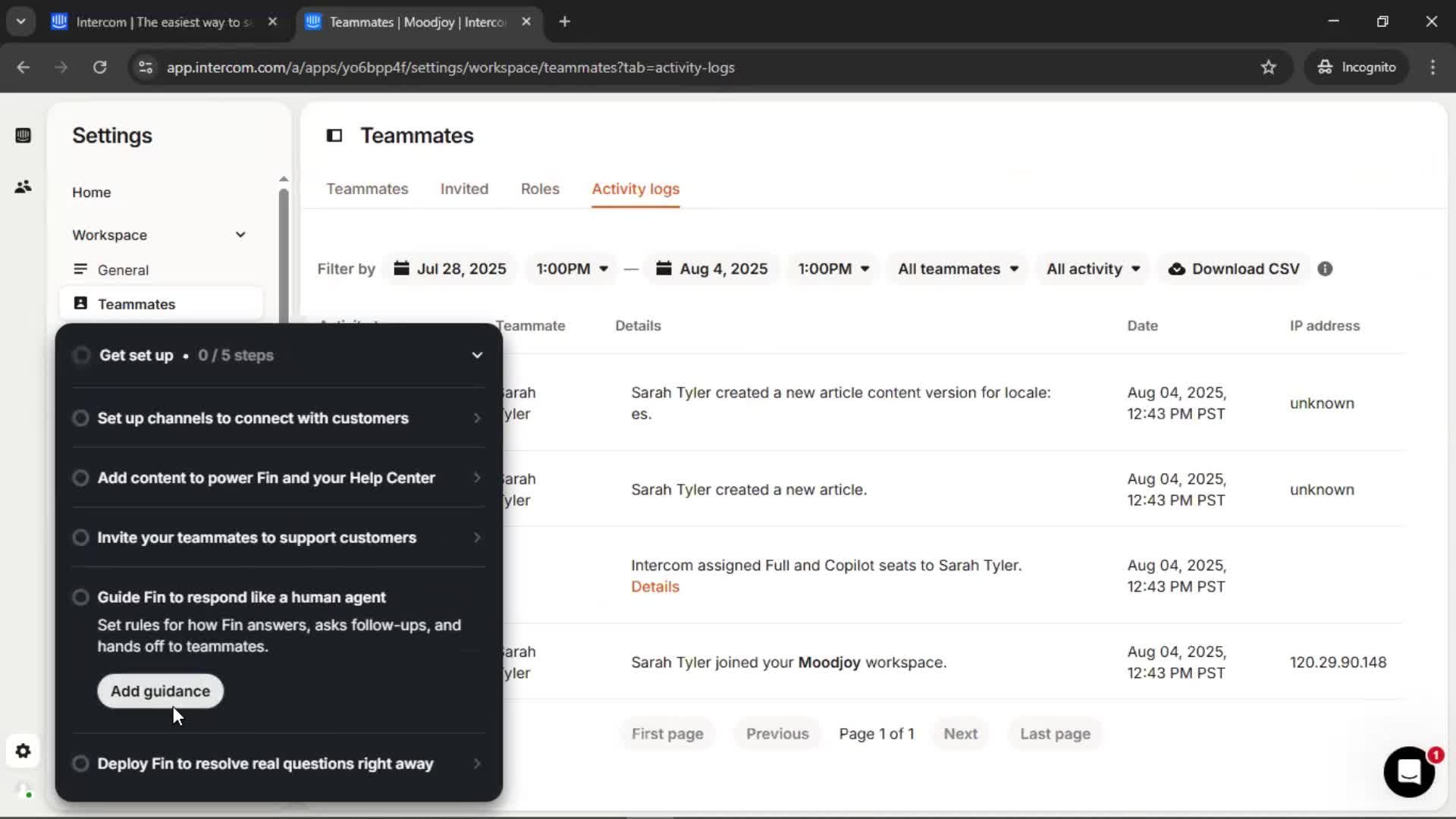1456x819 pixels.
Task: Open the All teammates filter dropdown
Action: [x=958, y=269]
